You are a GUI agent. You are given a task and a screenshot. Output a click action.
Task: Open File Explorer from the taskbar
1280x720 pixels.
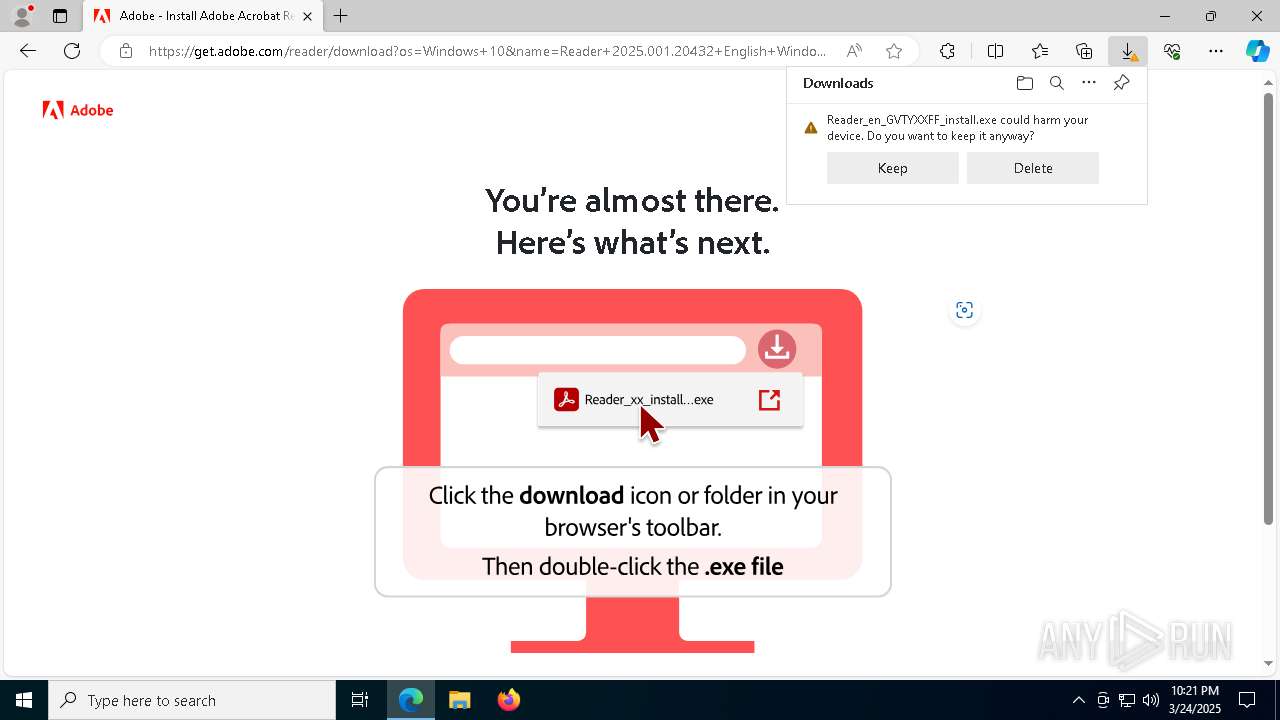tap(459, 700)
